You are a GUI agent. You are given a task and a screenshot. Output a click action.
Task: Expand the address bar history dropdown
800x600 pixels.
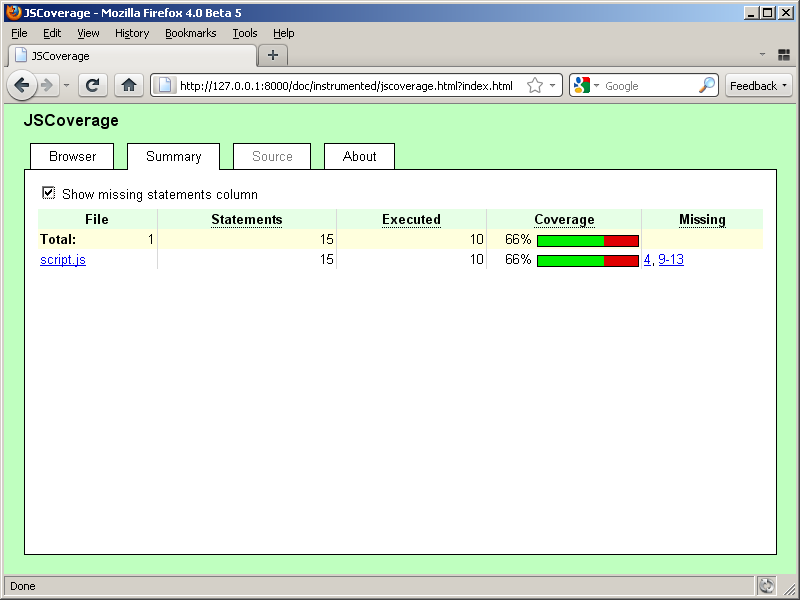click(553, 85)
